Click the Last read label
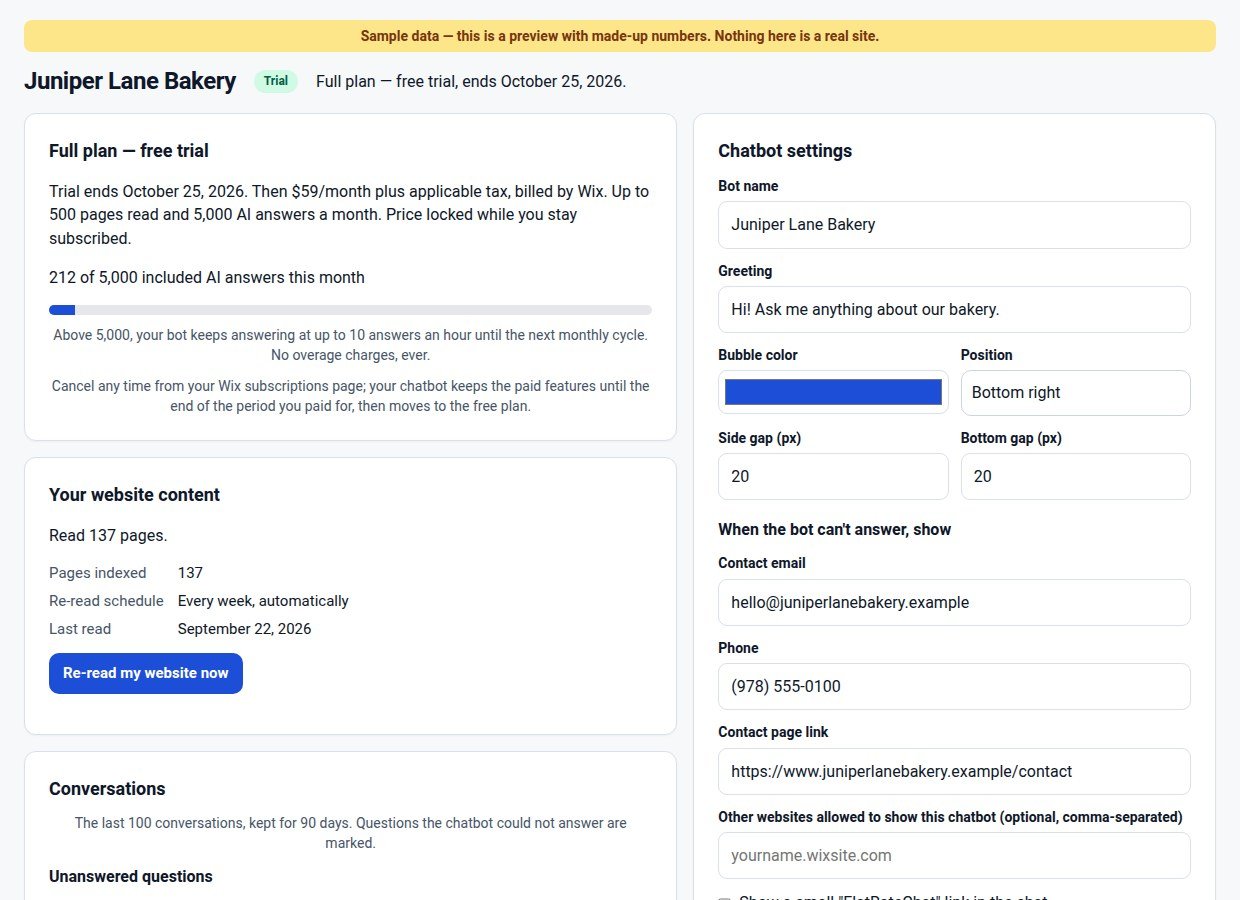The width and height of the screenshot is (1240, 900). tap(80, 629)
